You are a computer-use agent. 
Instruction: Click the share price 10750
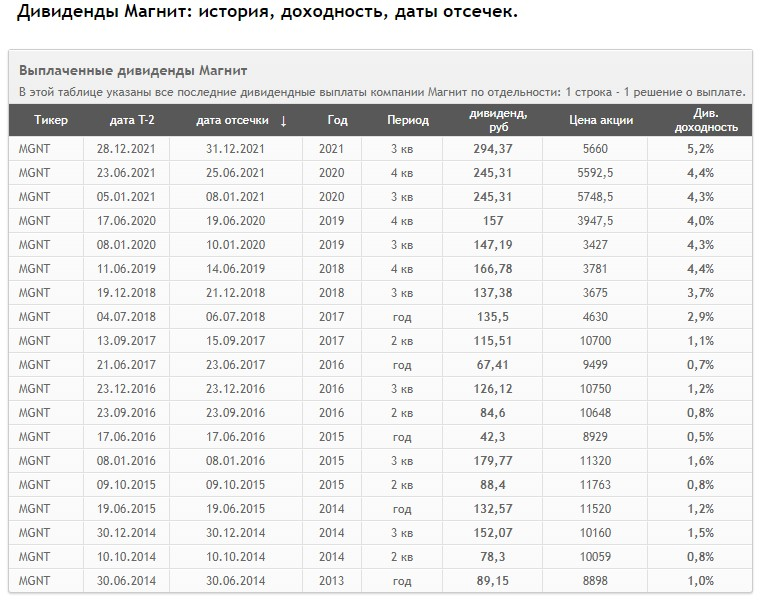pyautogui.click(x=595, y=388)
